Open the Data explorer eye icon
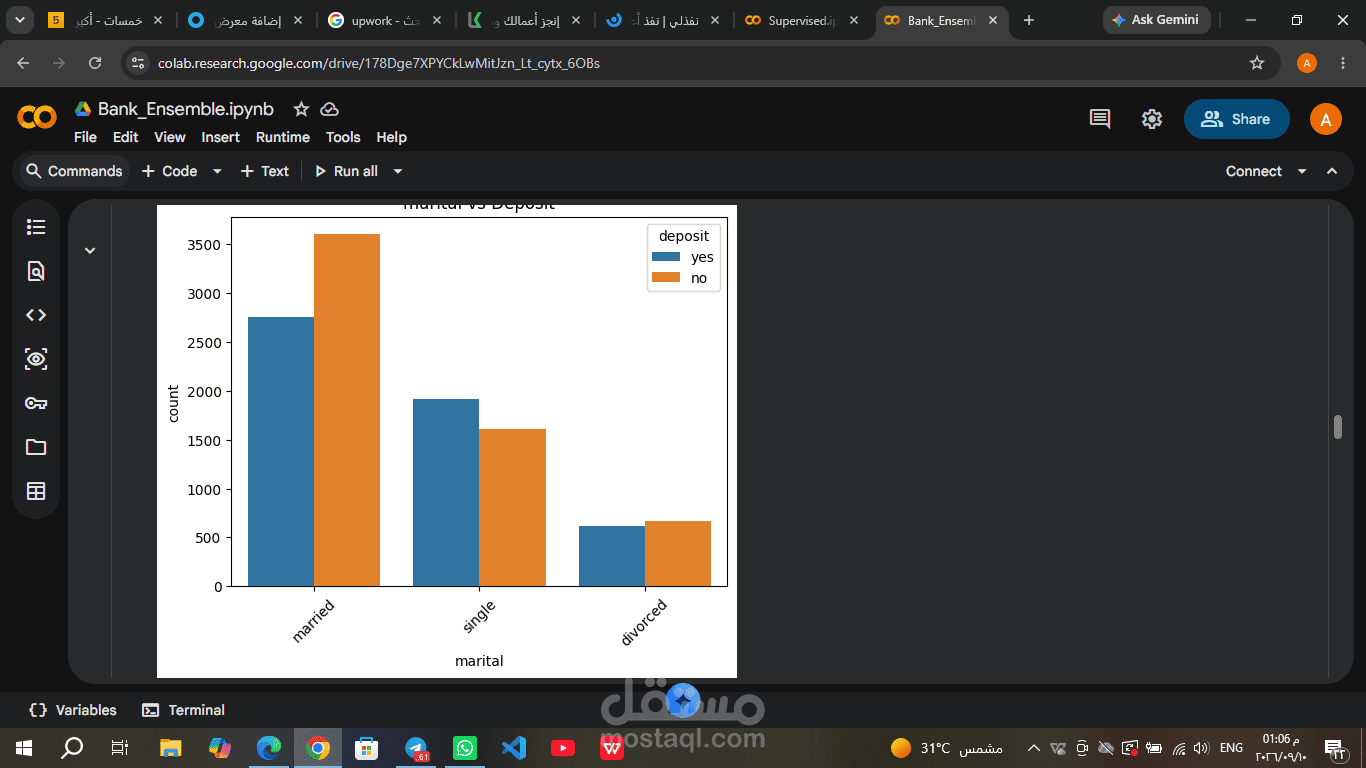This screenshot has height=768, width=1366. tap(36, 359)
